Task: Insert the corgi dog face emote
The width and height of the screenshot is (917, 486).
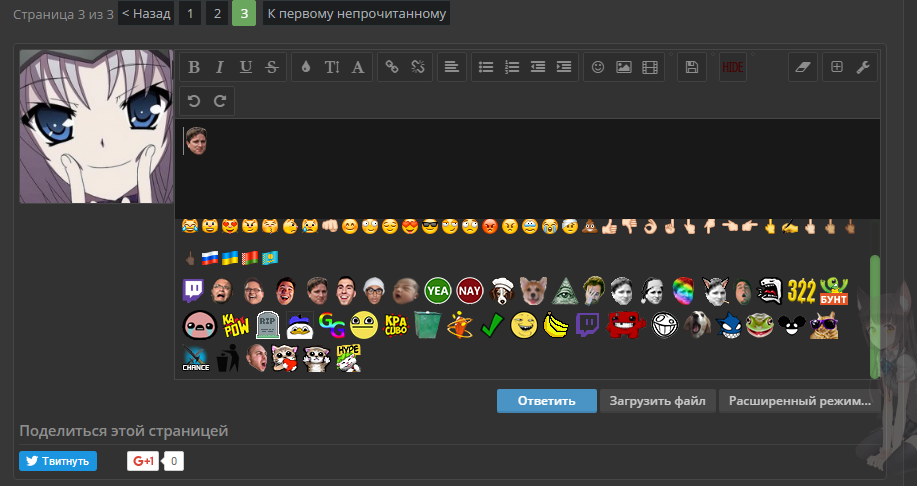Action: click(533, 291)
